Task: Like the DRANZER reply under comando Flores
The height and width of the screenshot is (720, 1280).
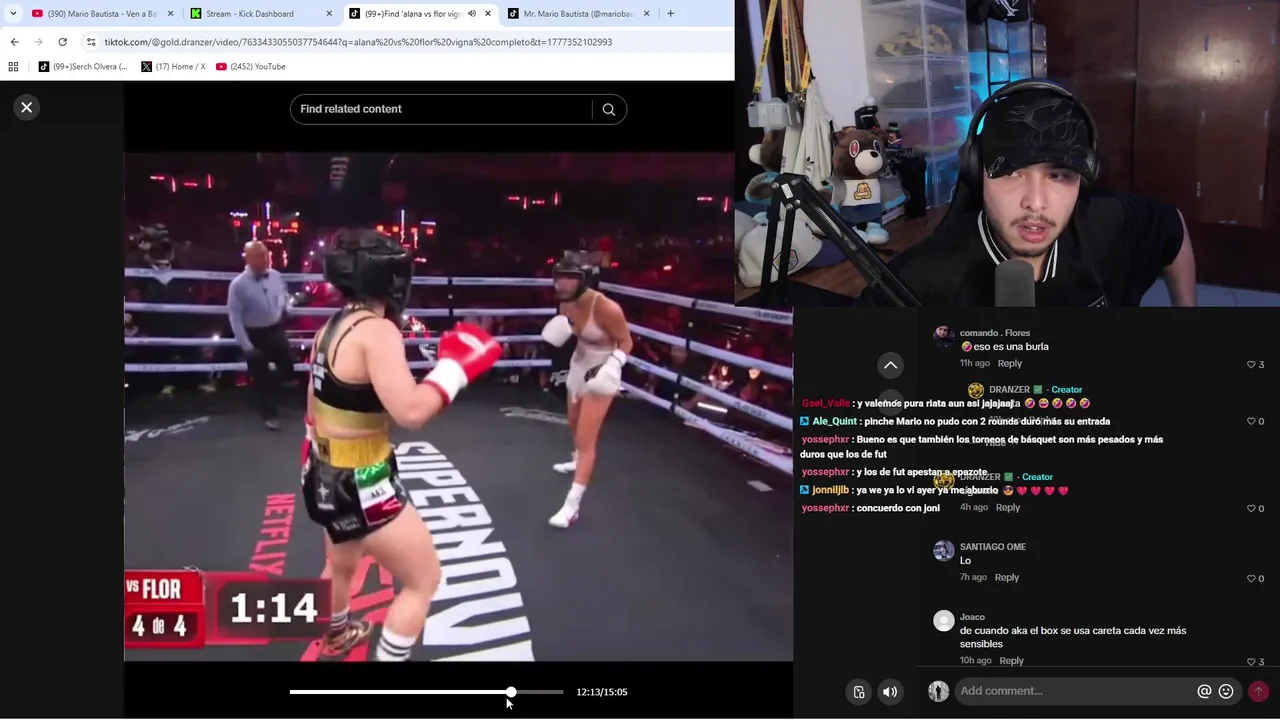Action: click(x=1251, y=421)
